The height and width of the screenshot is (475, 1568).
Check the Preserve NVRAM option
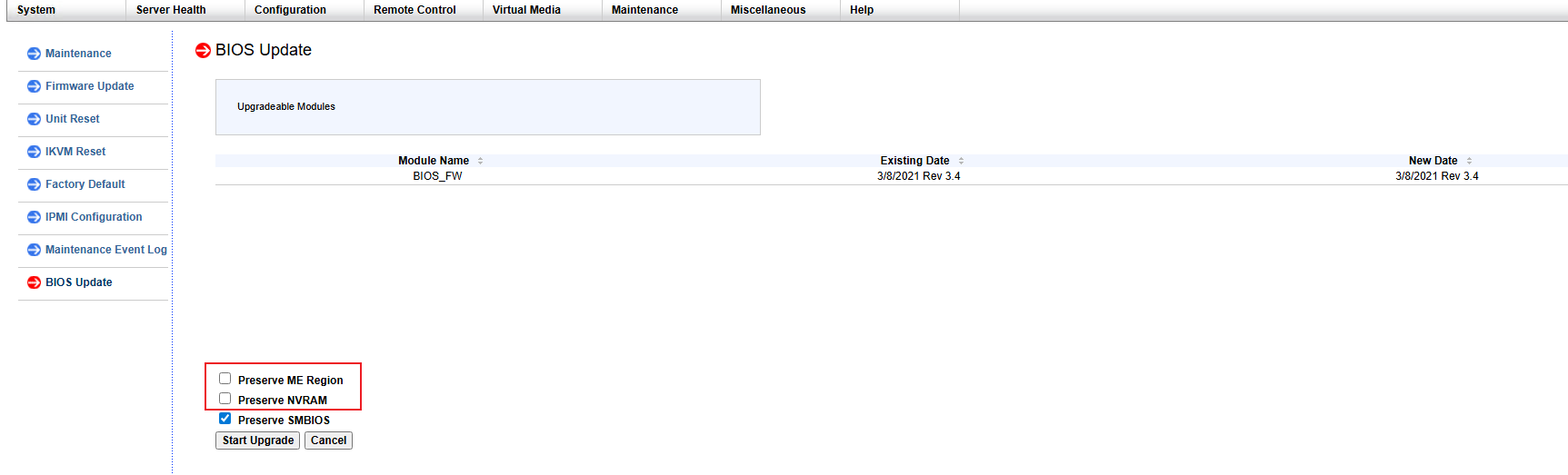tap(225, 399)
